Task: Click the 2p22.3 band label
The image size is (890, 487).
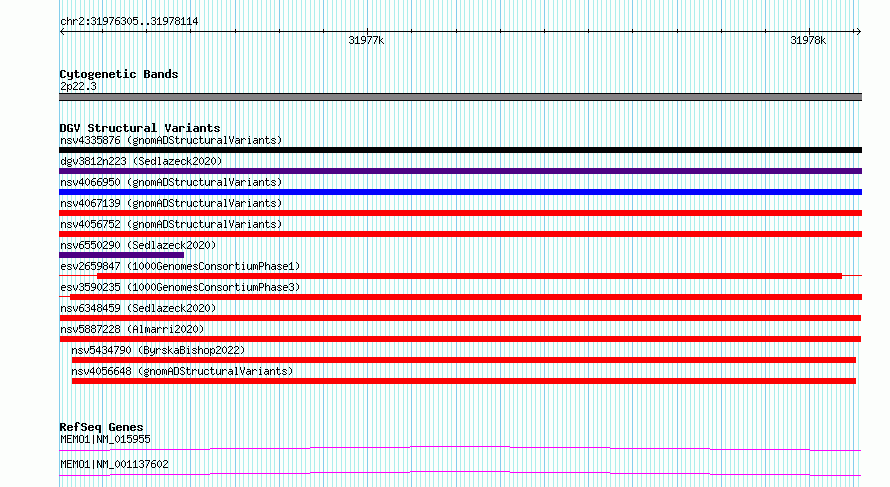Action: pos(78,86)
